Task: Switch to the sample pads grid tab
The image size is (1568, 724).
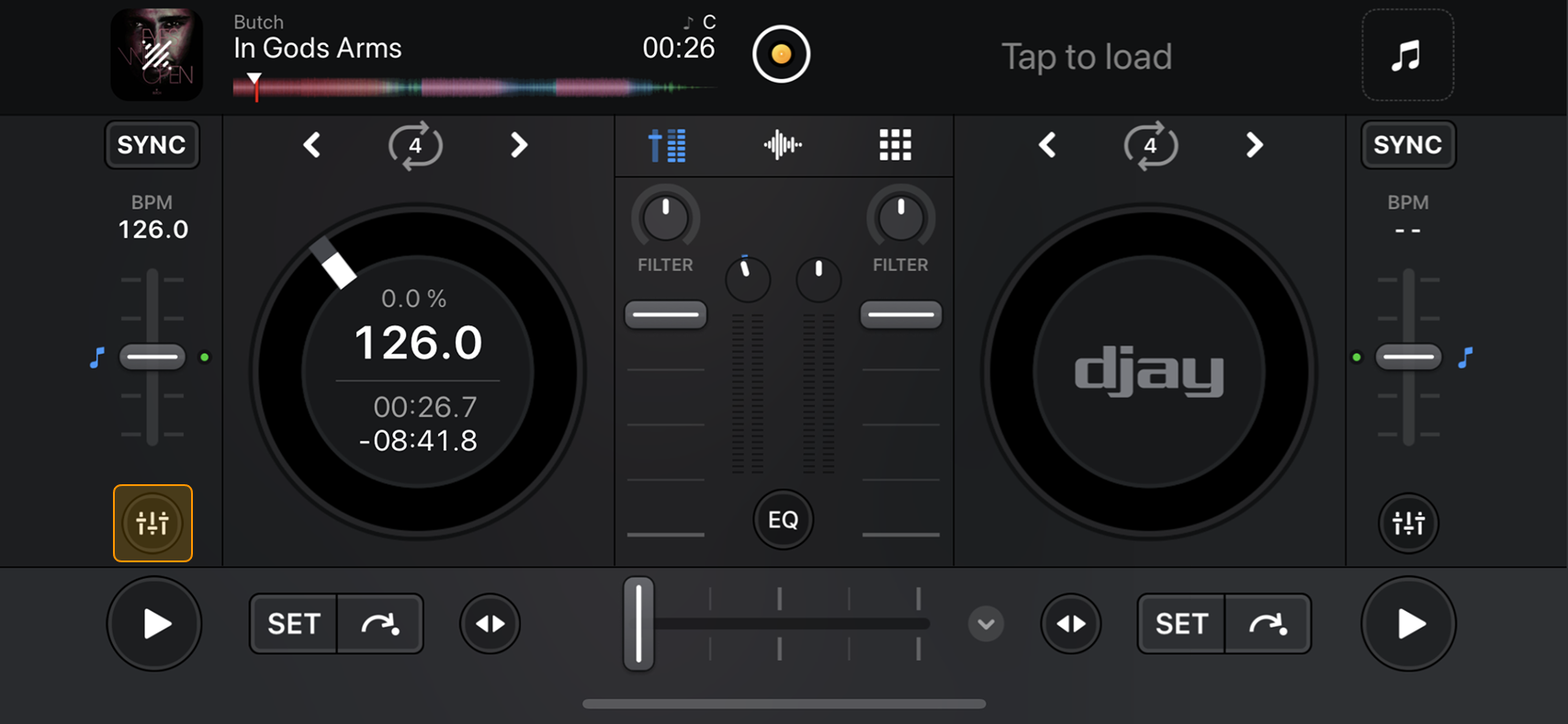Action: [896, 145]
